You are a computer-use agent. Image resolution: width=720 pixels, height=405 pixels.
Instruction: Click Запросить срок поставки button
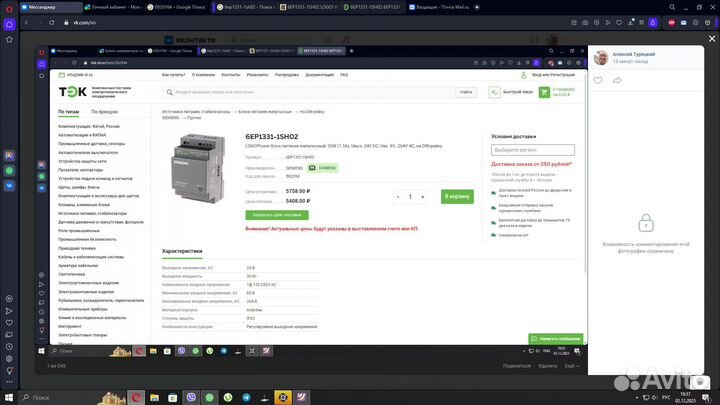click(277, 215)
